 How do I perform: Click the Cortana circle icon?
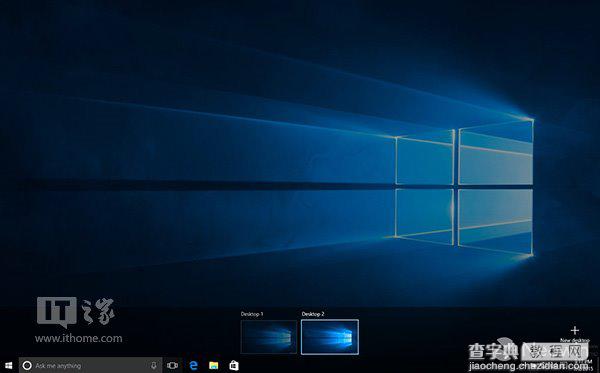click(27, 366)
